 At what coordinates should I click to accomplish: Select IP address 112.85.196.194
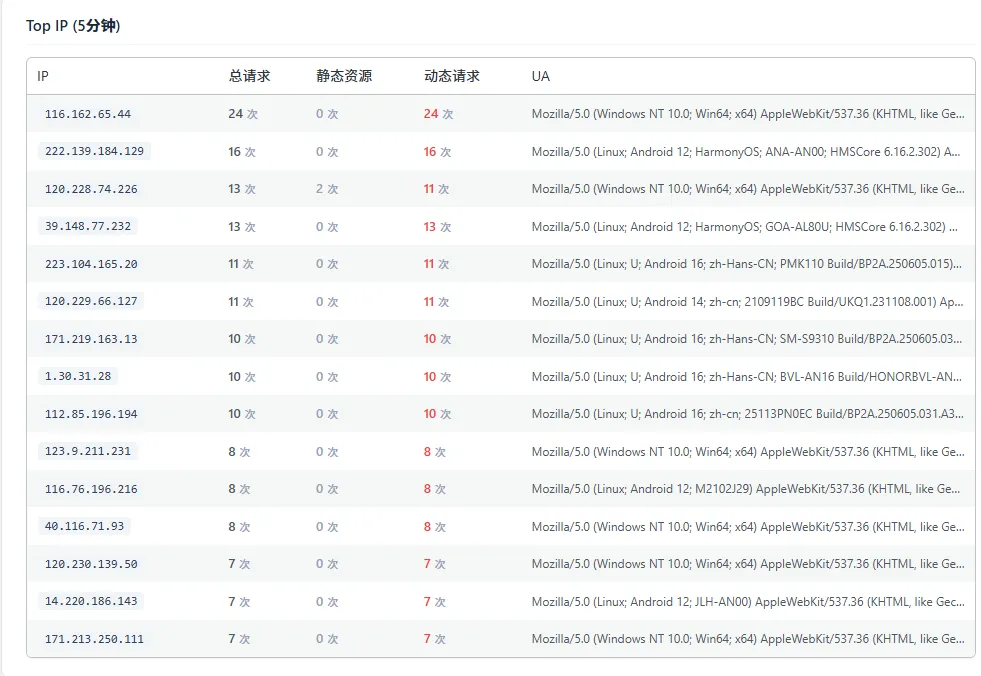91,414
